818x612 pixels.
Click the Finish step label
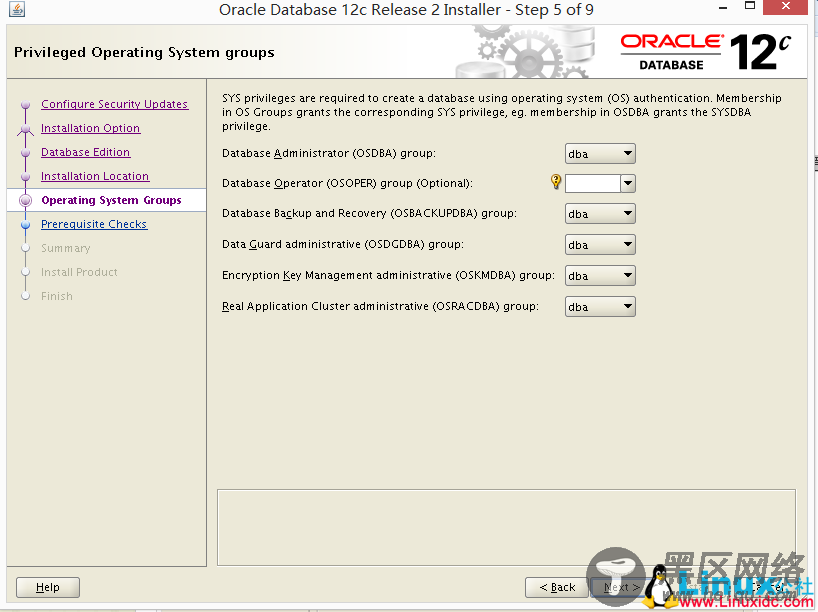[57, 296]
